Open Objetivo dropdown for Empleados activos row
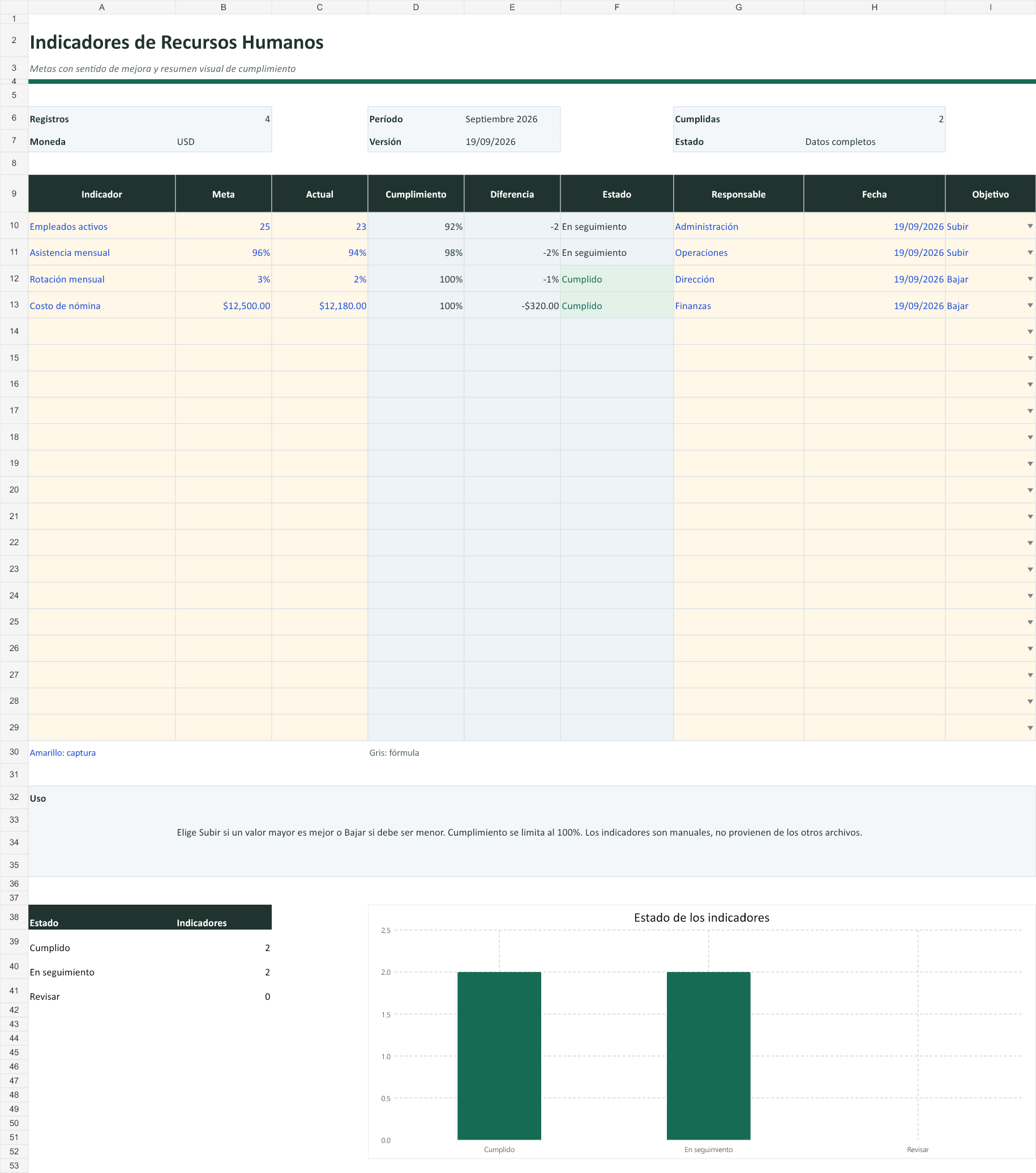 [1030, 226]
